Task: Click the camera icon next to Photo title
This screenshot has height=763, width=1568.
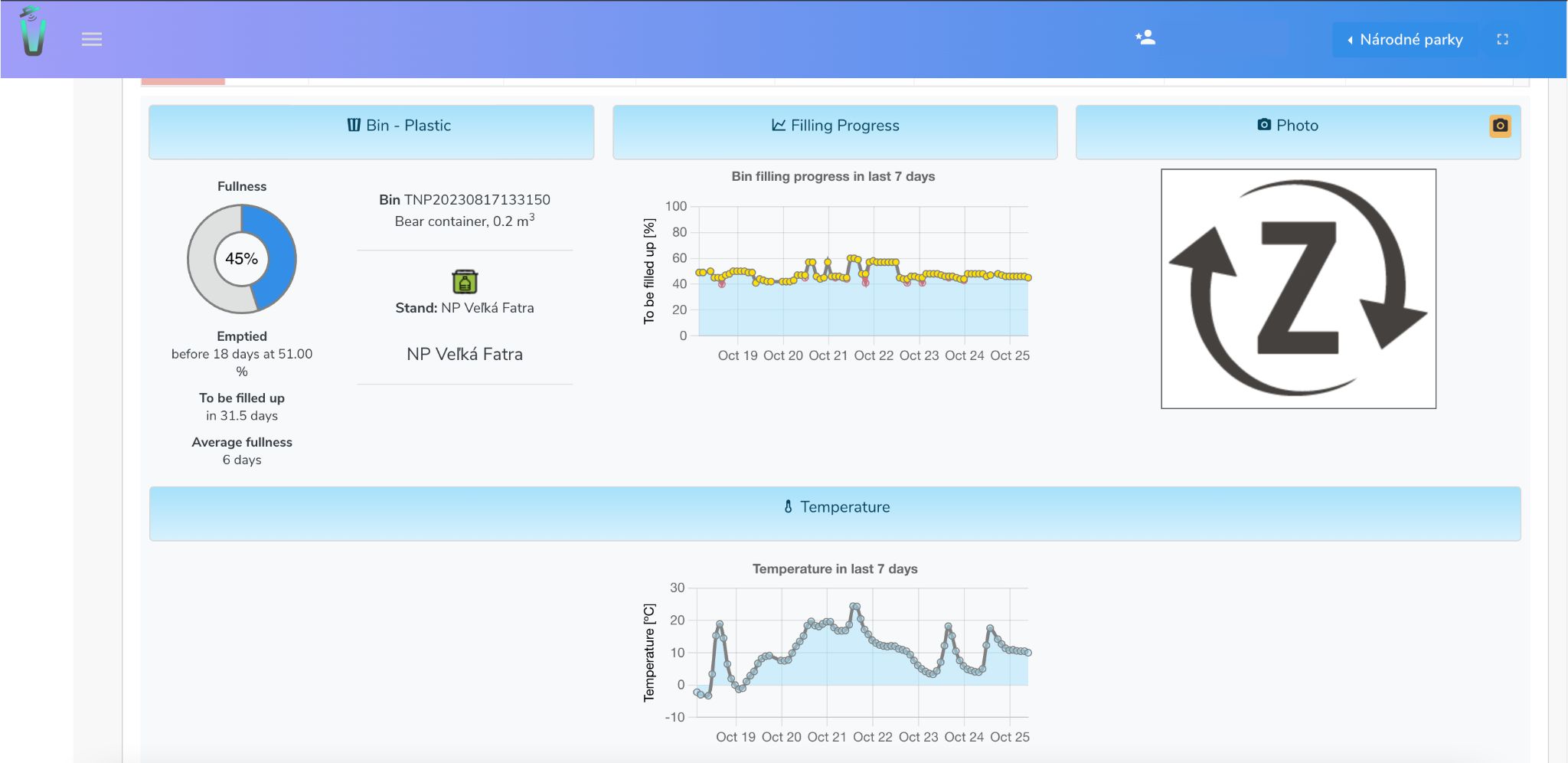Action: click(1264, 124)
